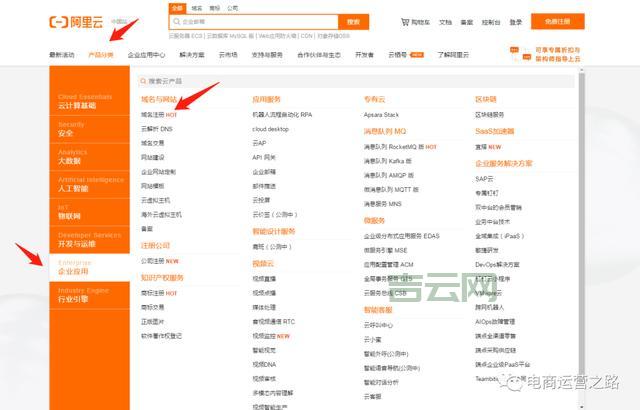Click the chat bubble promo icon
Screen dimensions: 640x410
point(520,54)
